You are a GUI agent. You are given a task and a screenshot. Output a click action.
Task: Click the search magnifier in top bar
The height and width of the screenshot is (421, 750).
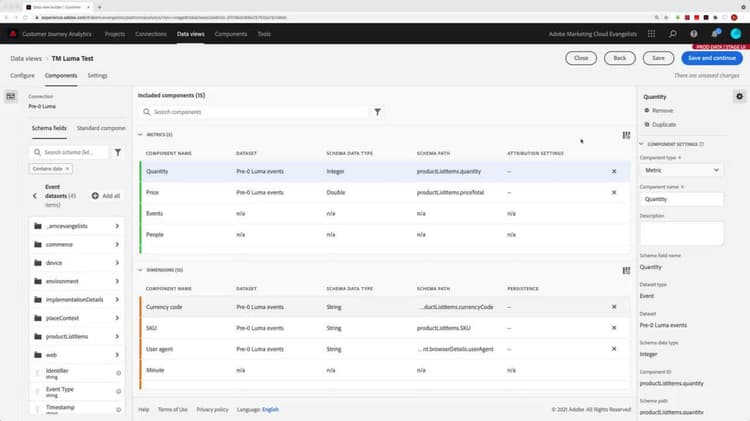click(673, 34)
